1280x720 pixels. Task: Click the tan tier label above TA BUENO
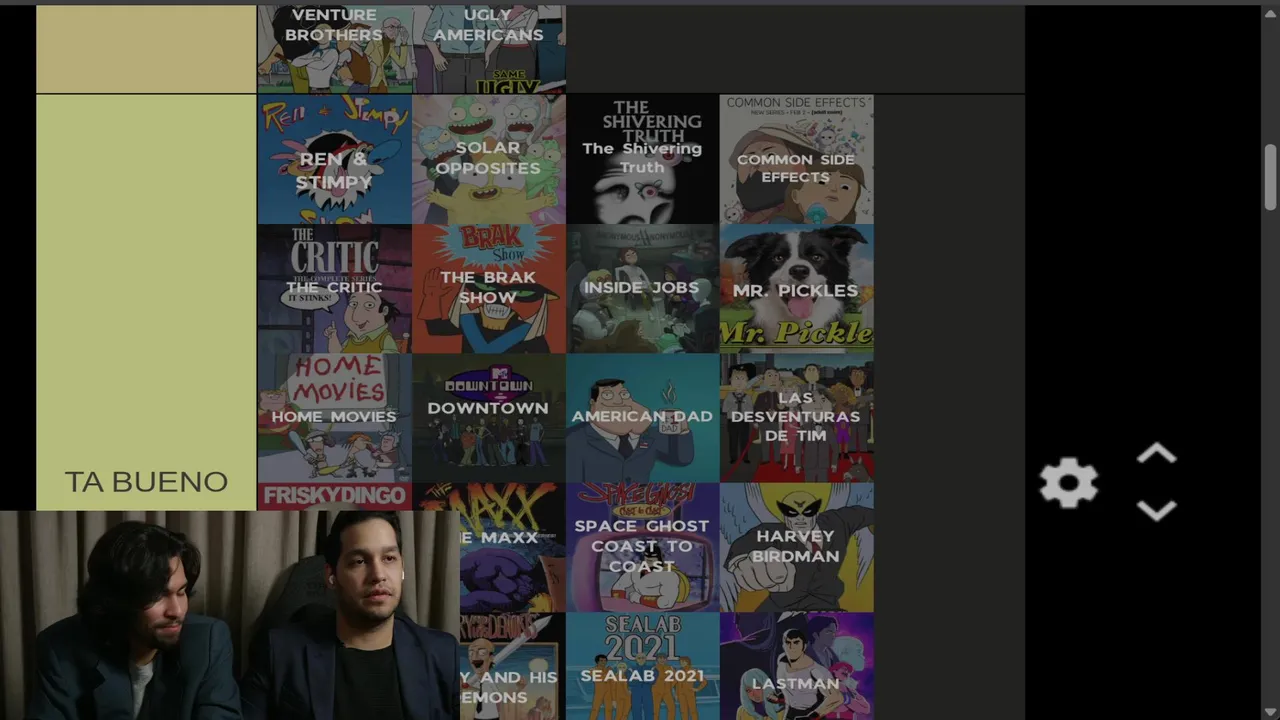146,49
